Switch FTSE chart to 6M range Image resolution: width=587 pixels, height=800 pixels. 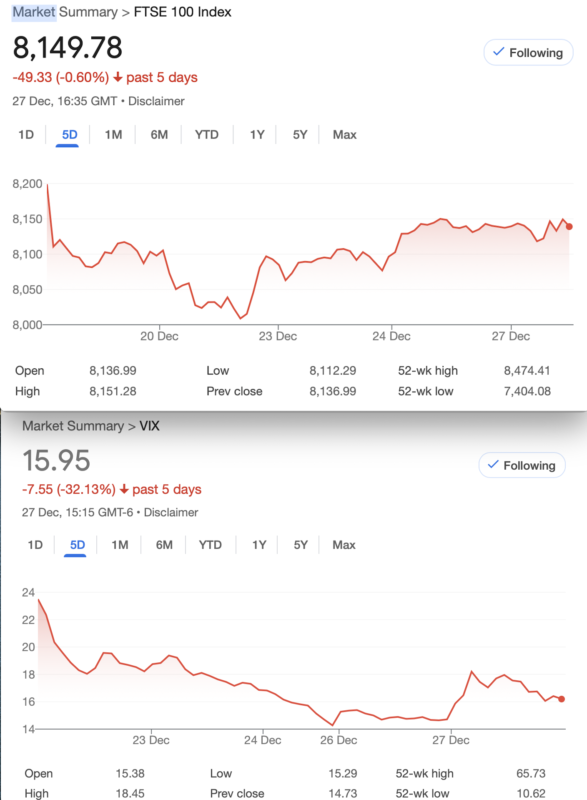click(159, 135)
